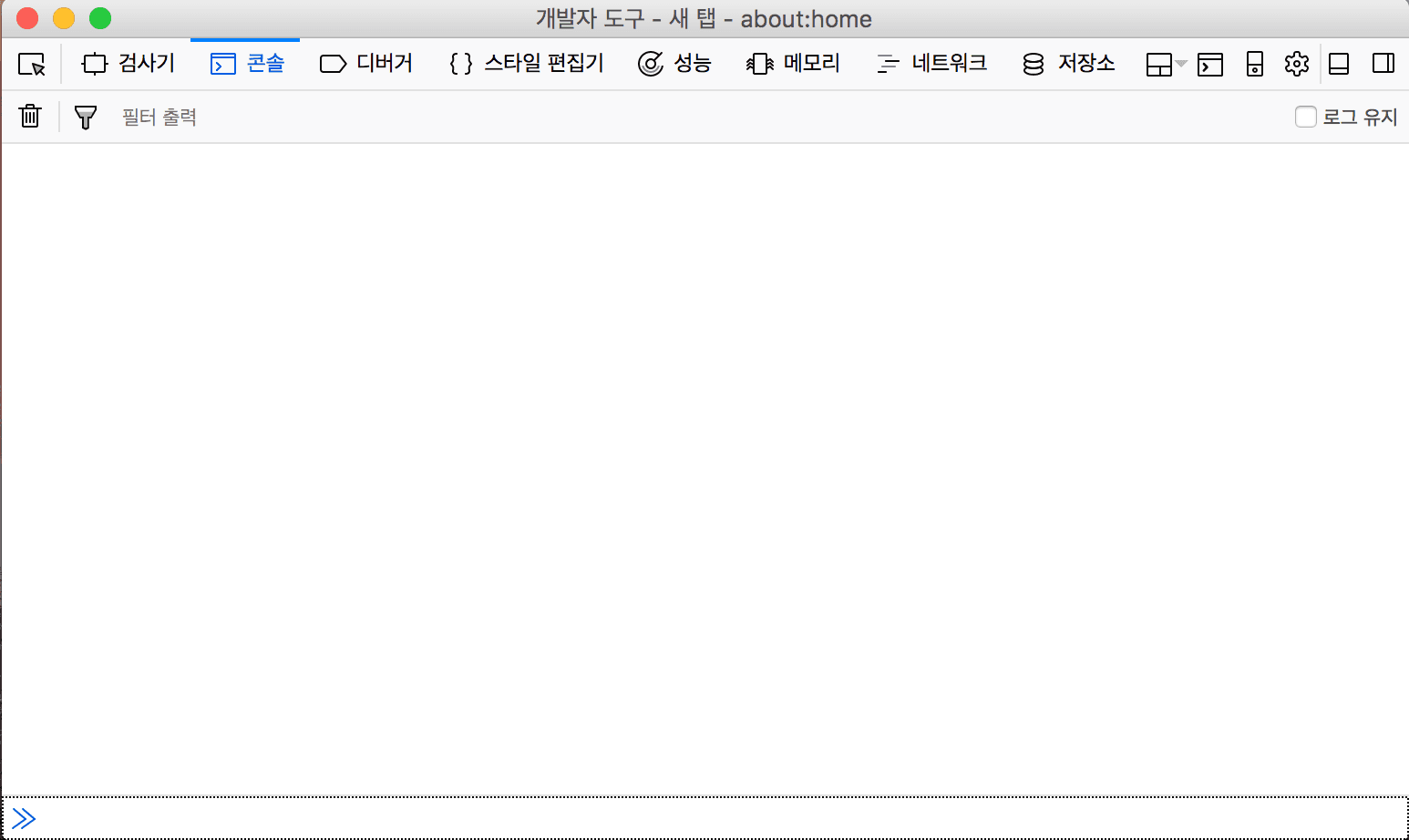Dock developer tools to side

pyautogui.click(x=1383, y=64)
